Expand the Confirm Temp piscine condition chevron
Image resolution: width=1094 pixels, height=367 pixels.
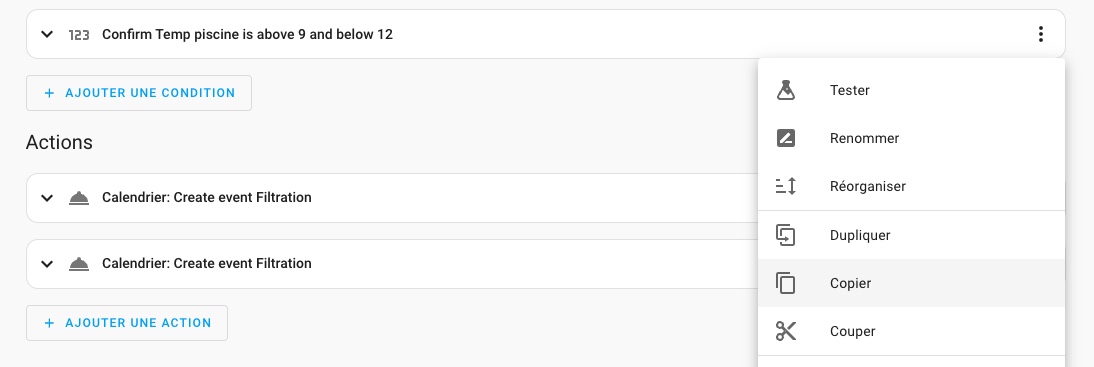[x=47, y=34]
